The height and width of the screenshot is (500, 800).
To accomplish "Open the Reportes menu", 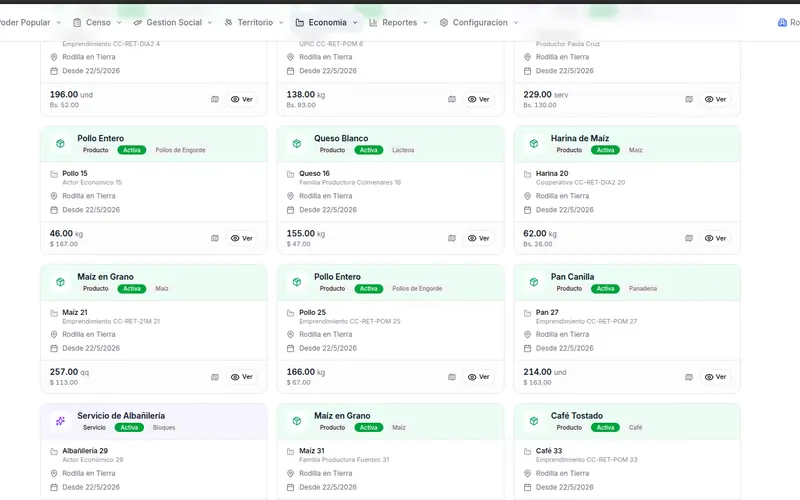I will (398, 22).
